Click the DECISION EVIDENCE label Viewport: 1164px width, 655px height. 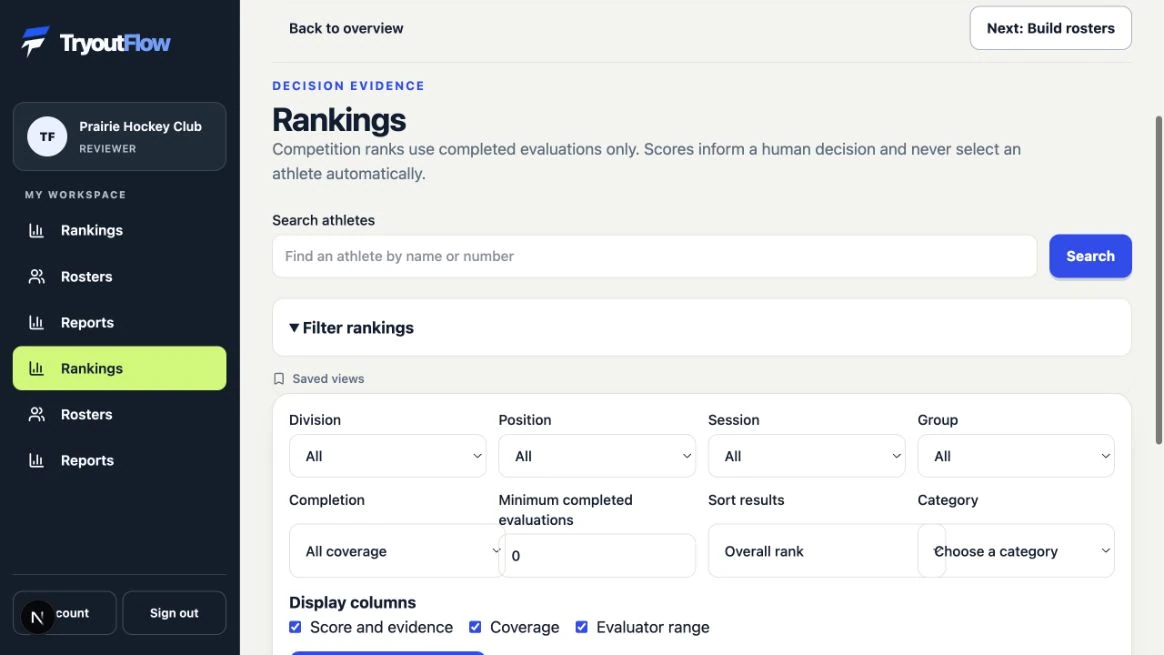(x=348, y=86)
